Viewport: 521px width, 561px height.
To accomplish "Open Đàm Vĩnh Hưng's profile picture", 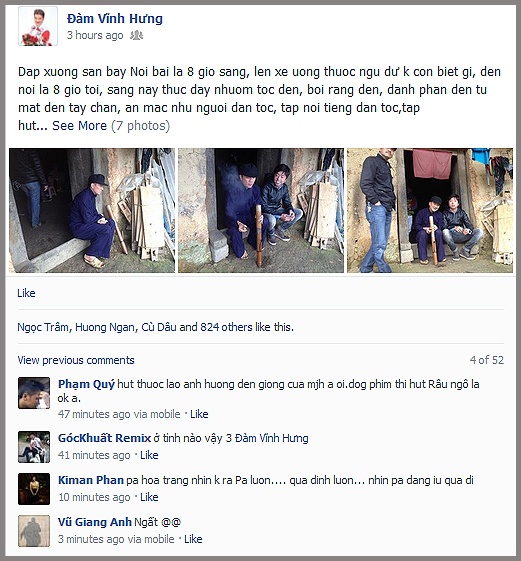I will 38,26.
